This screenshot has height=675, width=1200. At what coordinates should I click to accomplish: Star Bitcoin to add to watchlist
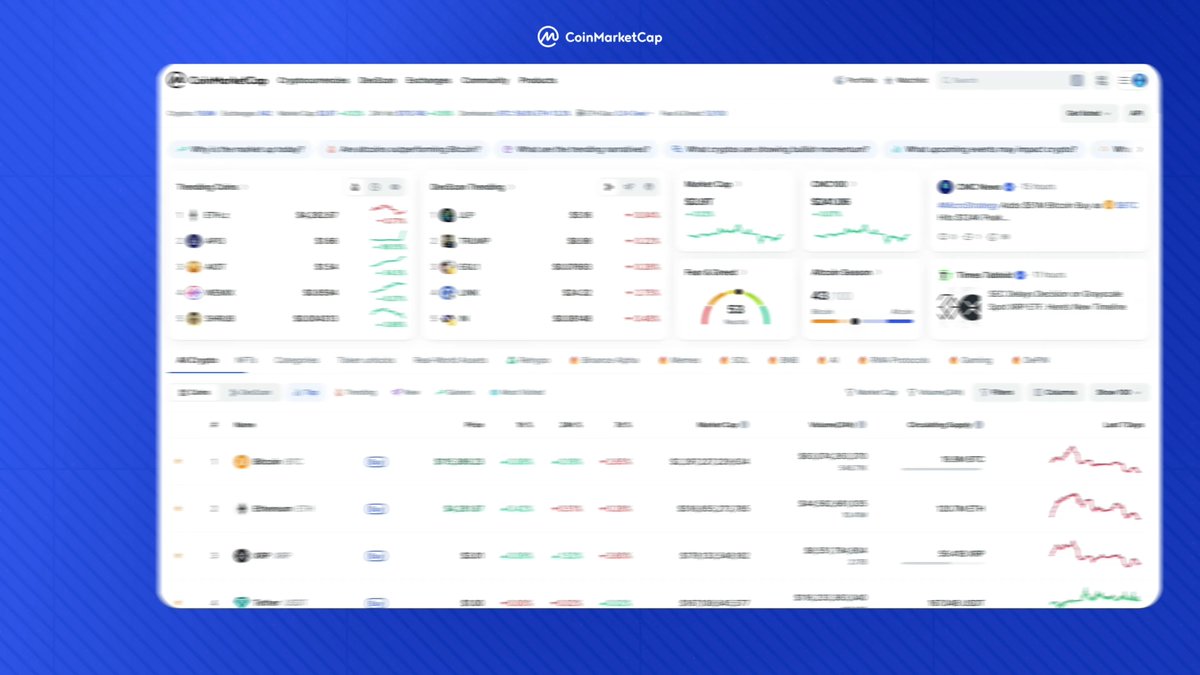(x=179, y=462)
